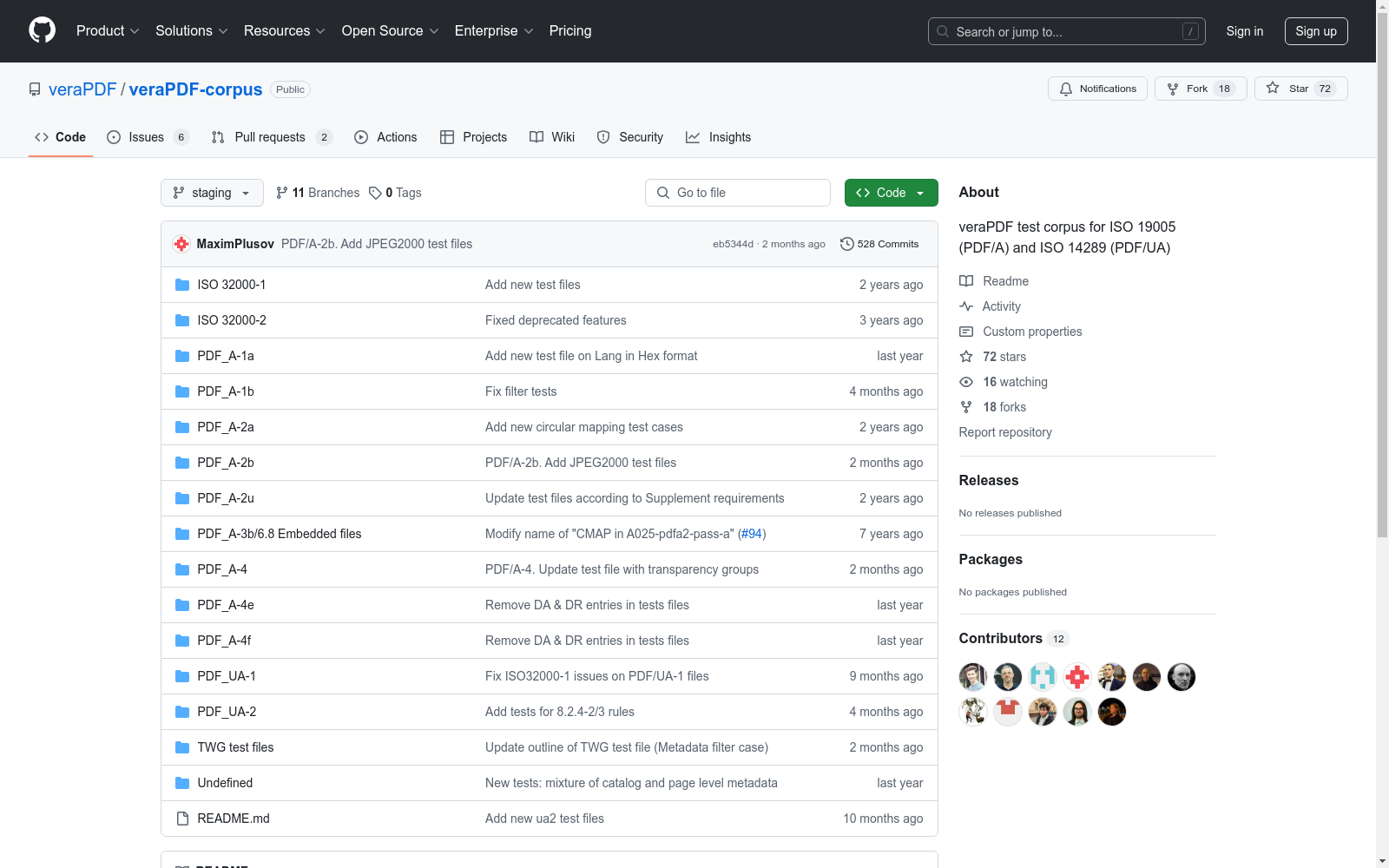Star the veraPDF-corpus repository
Screen dimensions: 1389x868
tap(1300, 89)
